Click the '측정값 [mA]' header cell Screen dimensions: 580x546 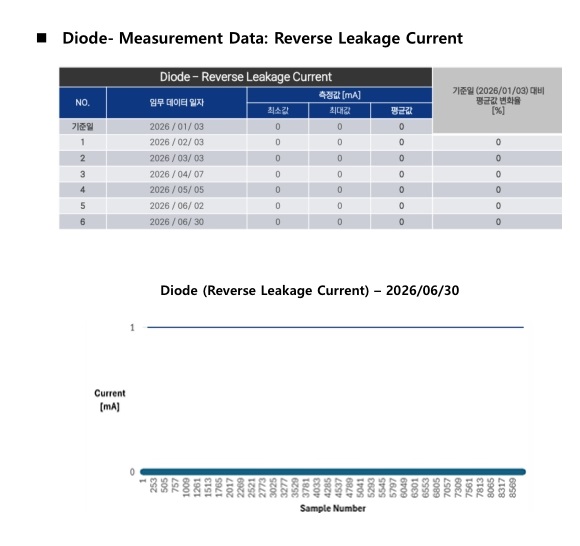pos(339,95)
